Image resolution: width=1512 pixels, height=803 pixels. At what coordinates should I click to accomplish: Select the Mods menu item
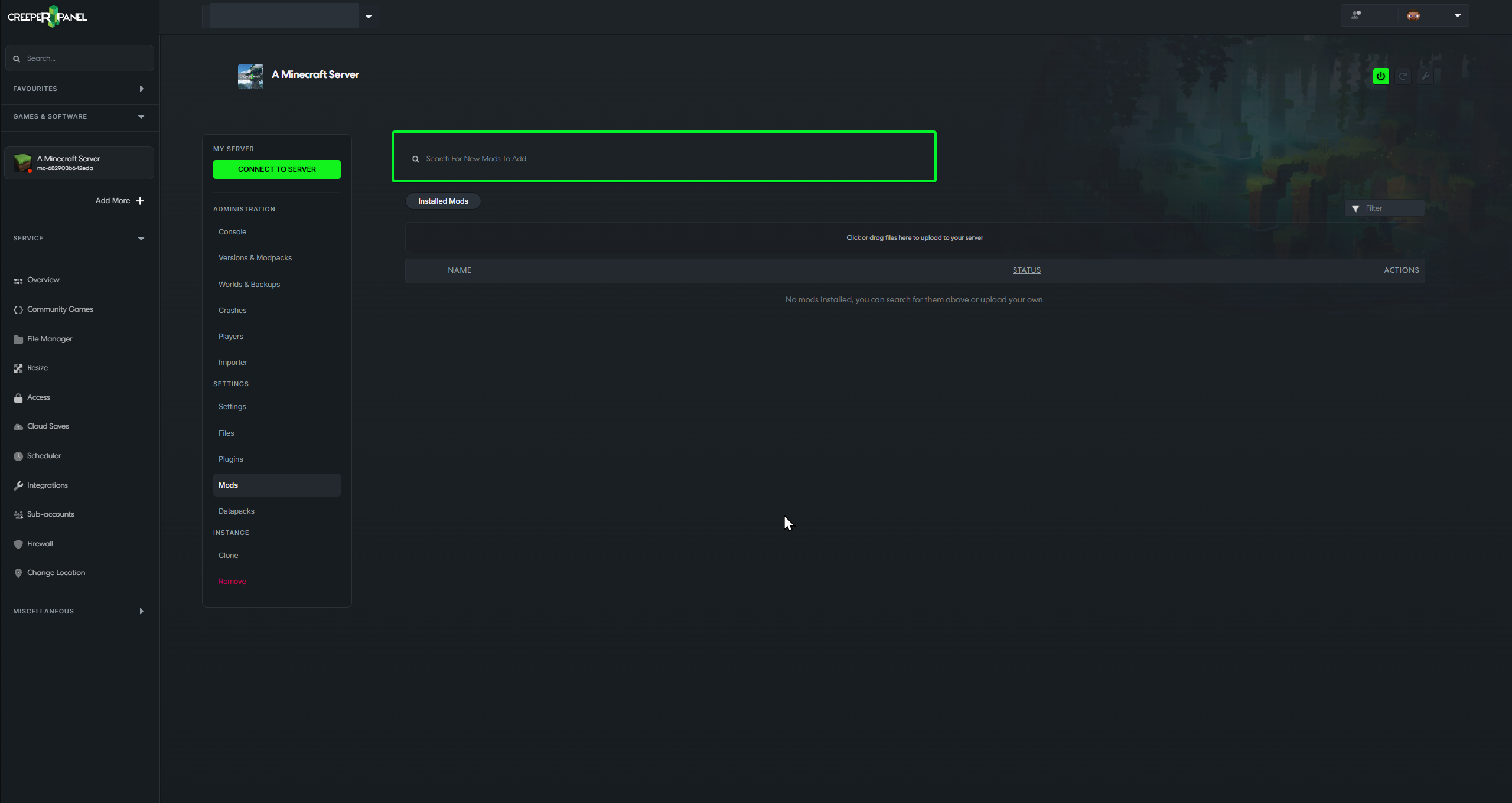coord(276,485)
